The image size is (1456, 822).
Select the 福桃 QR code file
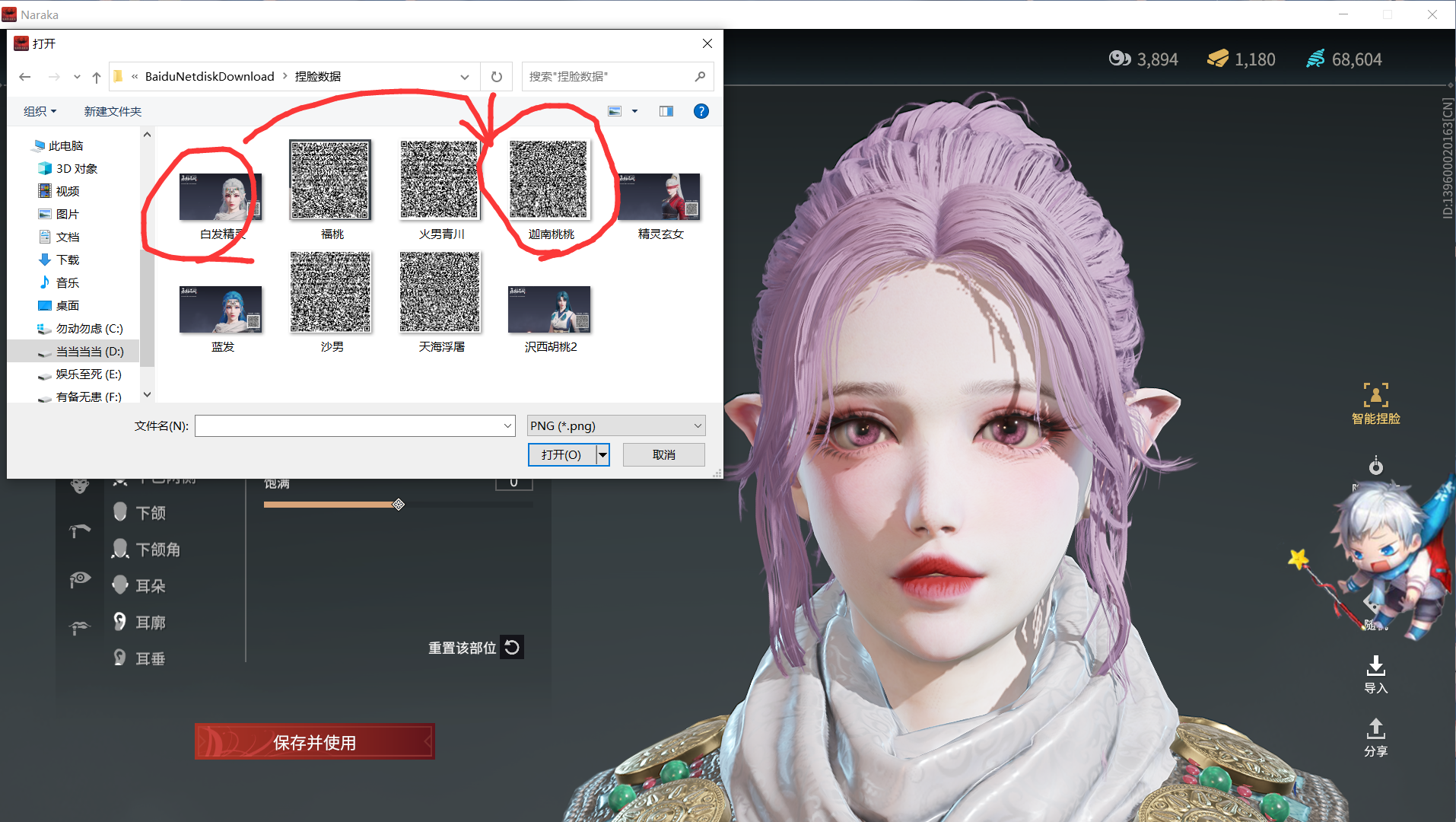[331, 190]
